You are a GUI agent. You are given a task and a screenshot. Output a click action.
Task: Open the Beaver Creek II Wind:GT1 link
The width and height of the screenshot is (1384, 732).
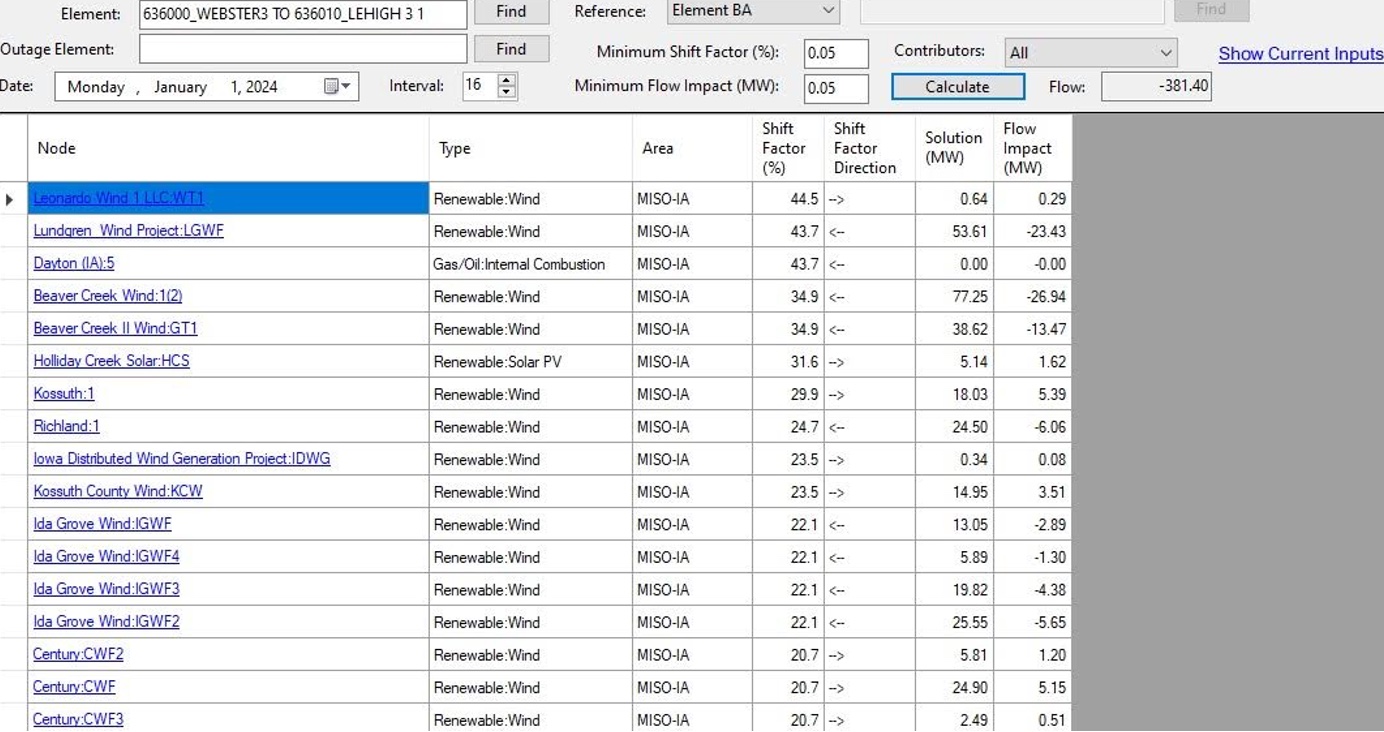tap(115, 328)
